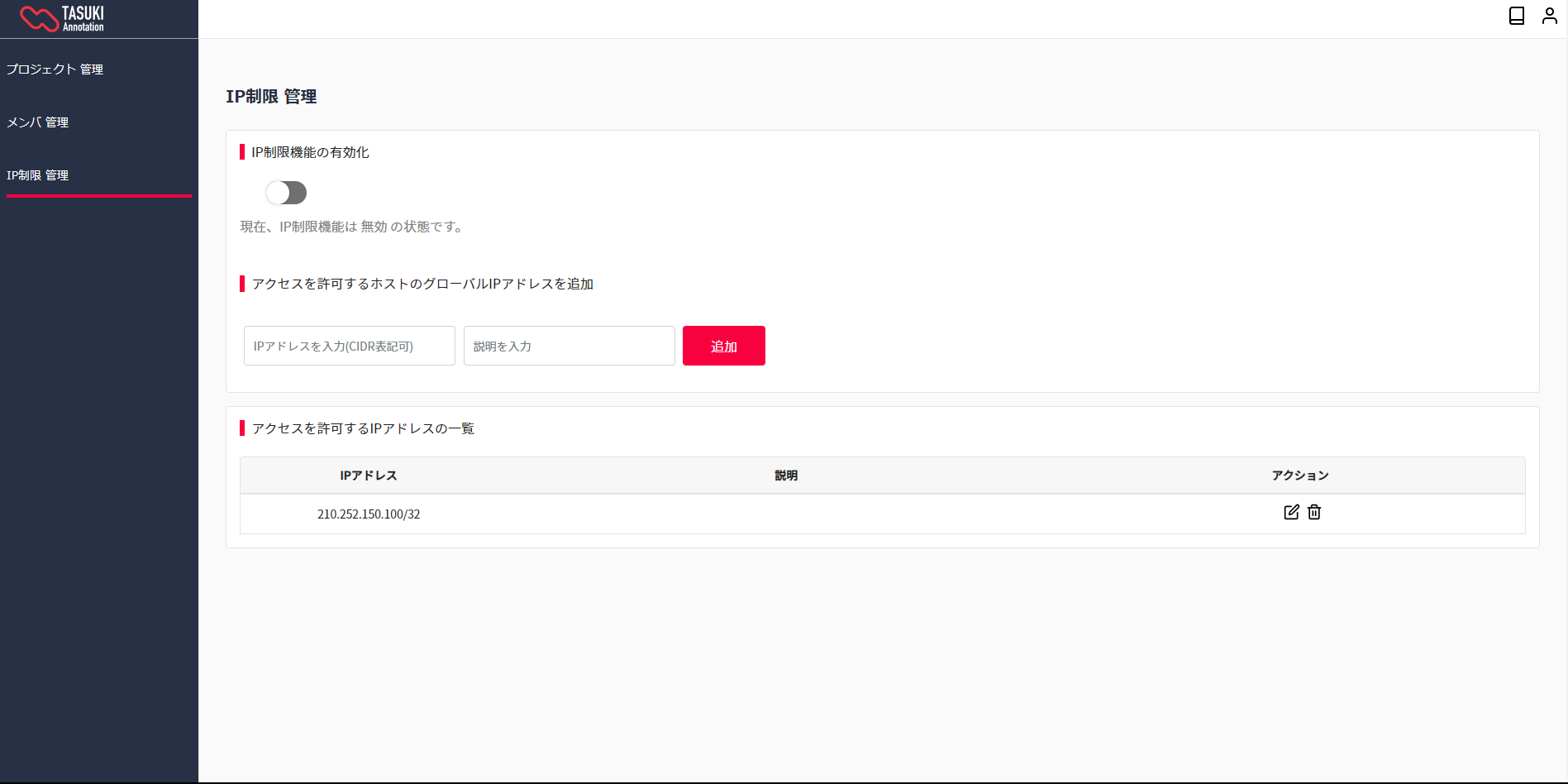This screenshot has height=784, width=1568.
Task: Edit the 210.252.150.100/32 entry
Action: (x=1291, y=513)
